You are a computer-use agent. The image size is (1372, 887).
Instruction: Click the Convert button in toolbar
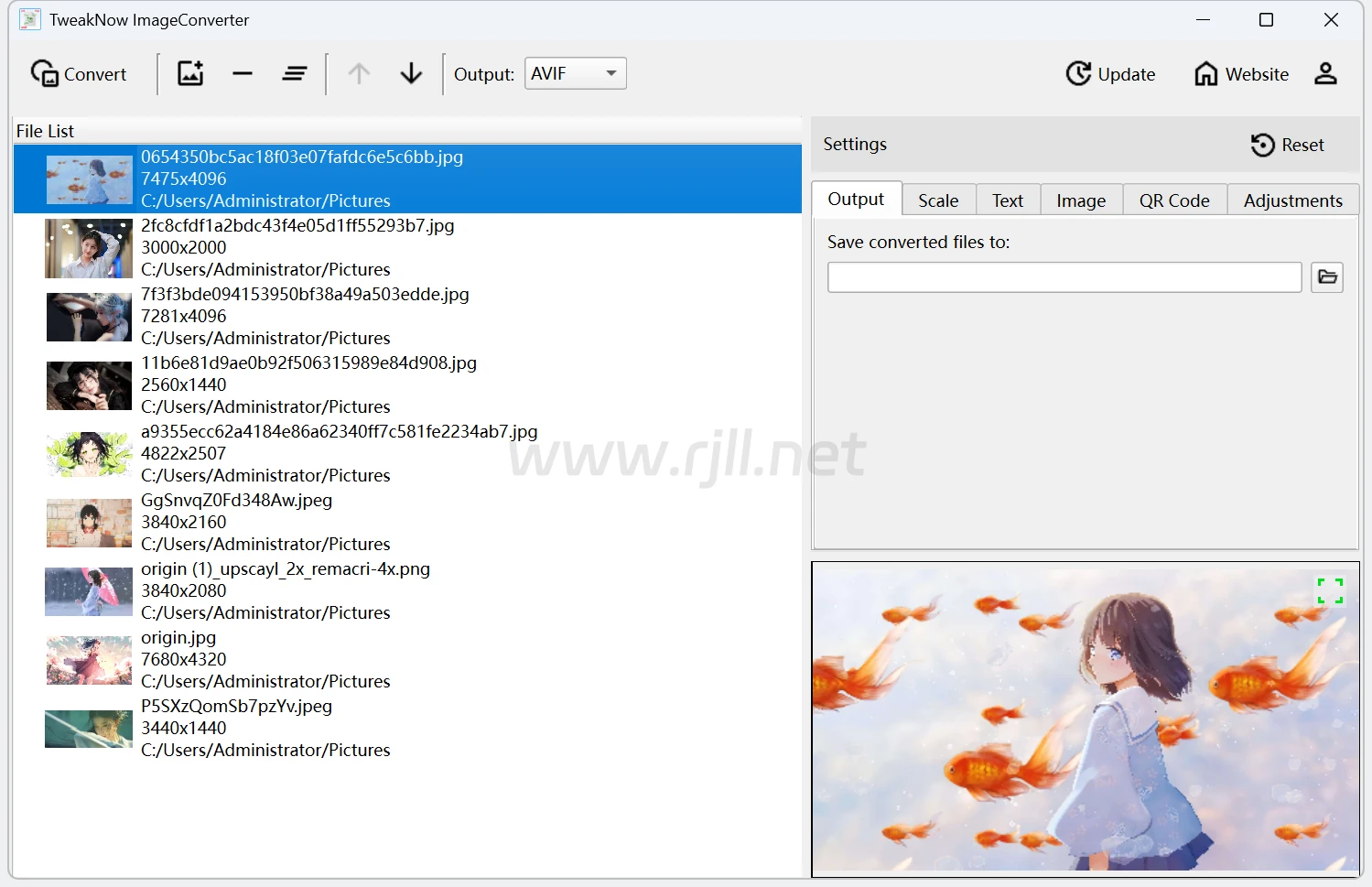(79, 74)
